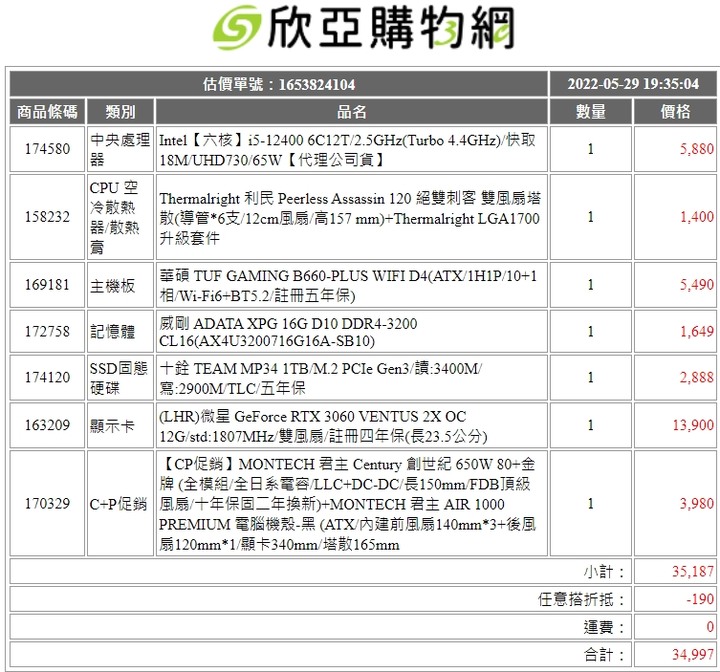Click 華碩 TUF GAMING B660-PLUS product name
The width and height of the screenshot is (720, 672).
click(x=348, y=286)
